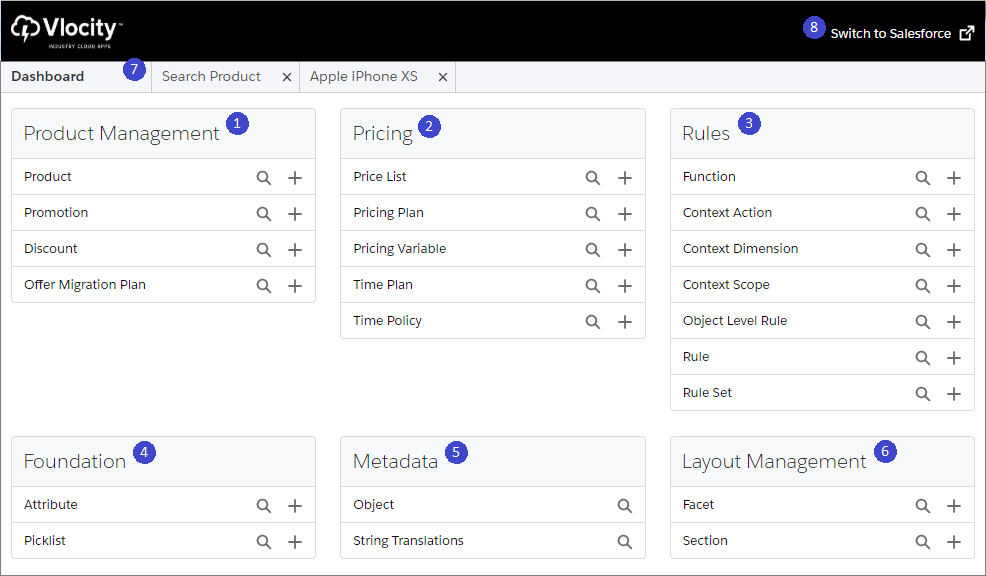This screenshot has height=576, width=986.
Task: Search Metadata Objects
Action: pyautogui.click(x=624, y=506)
